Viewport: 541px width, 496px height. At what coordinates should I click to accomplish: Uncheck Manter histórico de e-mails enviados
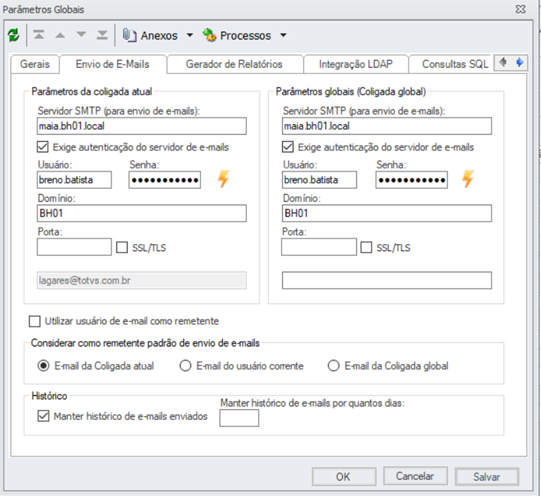click(43, 416)
